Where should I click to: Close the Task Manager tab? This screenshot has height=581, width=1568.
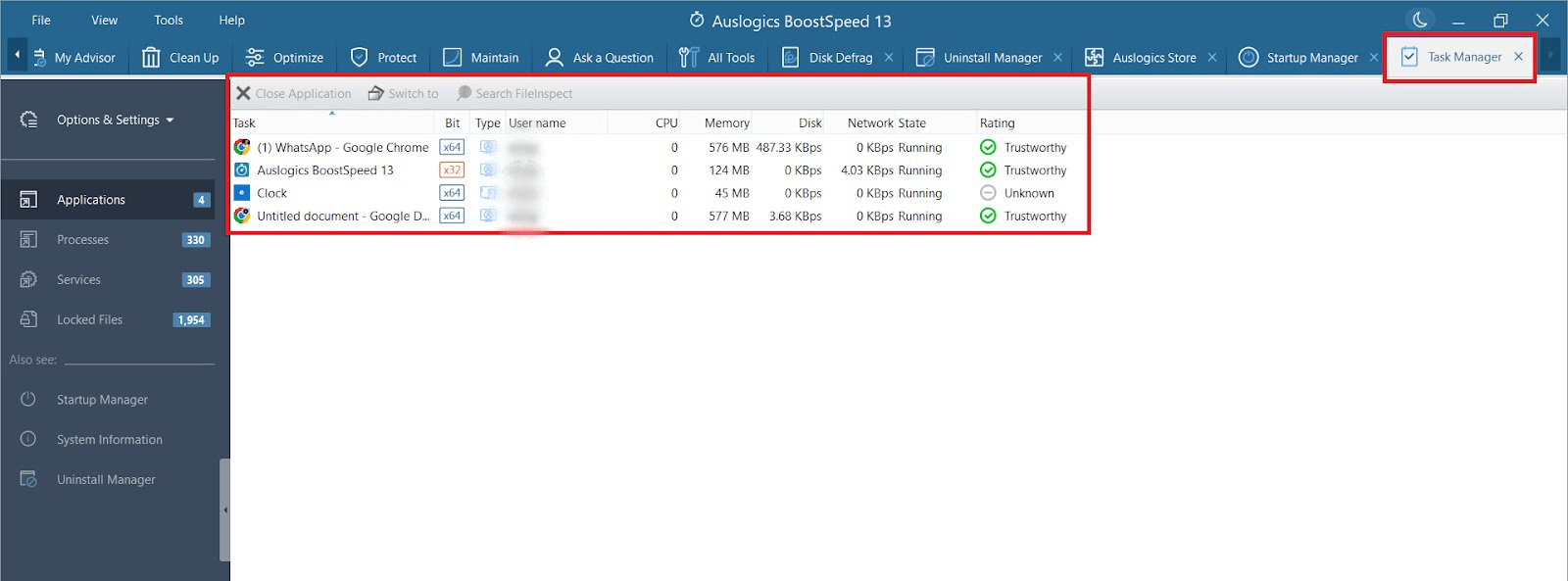tap(1518, 57)
